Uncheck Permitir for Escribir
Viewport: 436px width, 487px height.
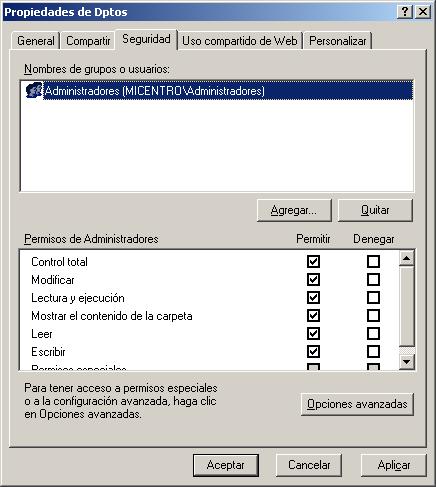pos(313,351)
